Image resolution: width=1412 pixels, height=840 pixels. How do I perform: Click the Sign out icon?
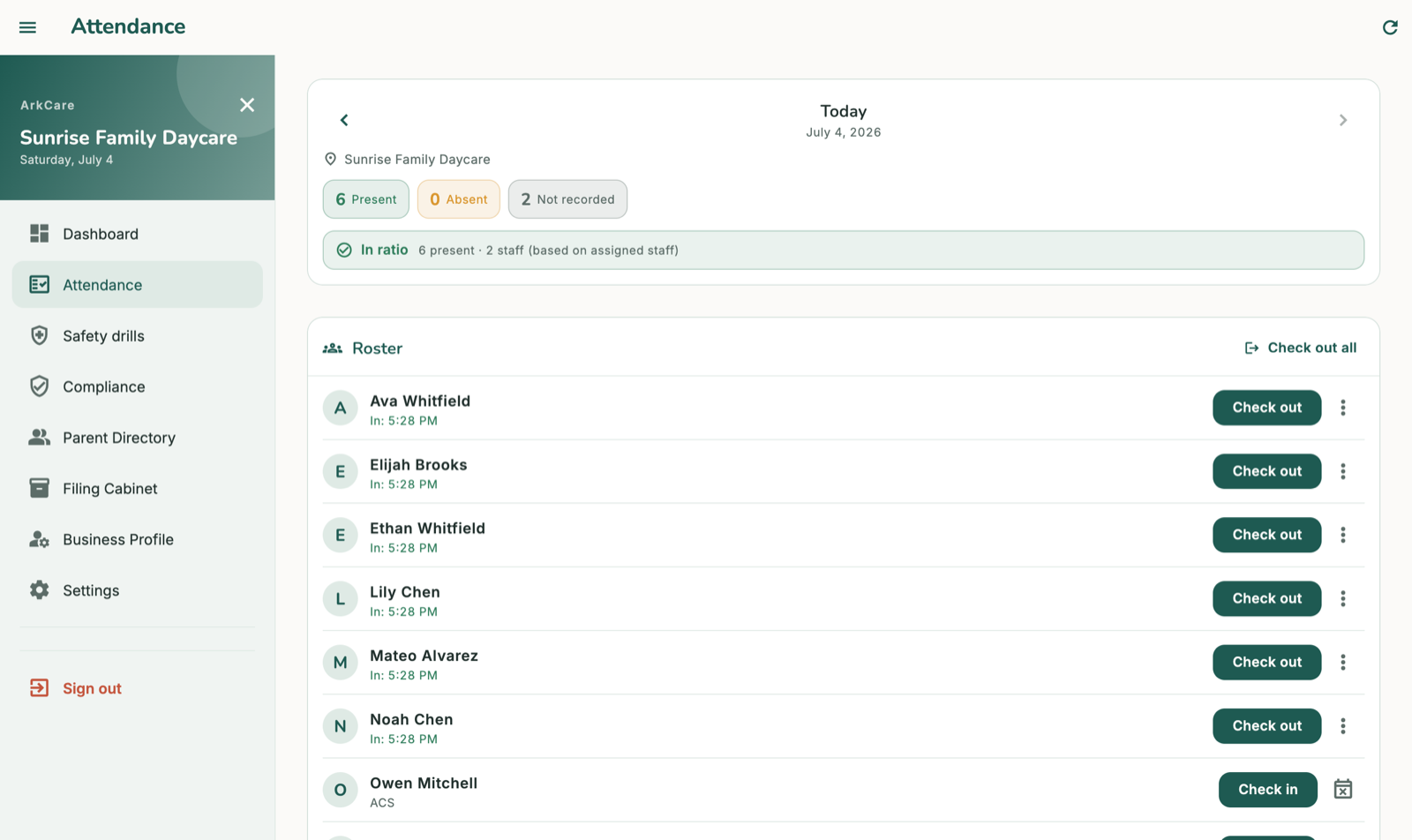(x=39, y=687)
